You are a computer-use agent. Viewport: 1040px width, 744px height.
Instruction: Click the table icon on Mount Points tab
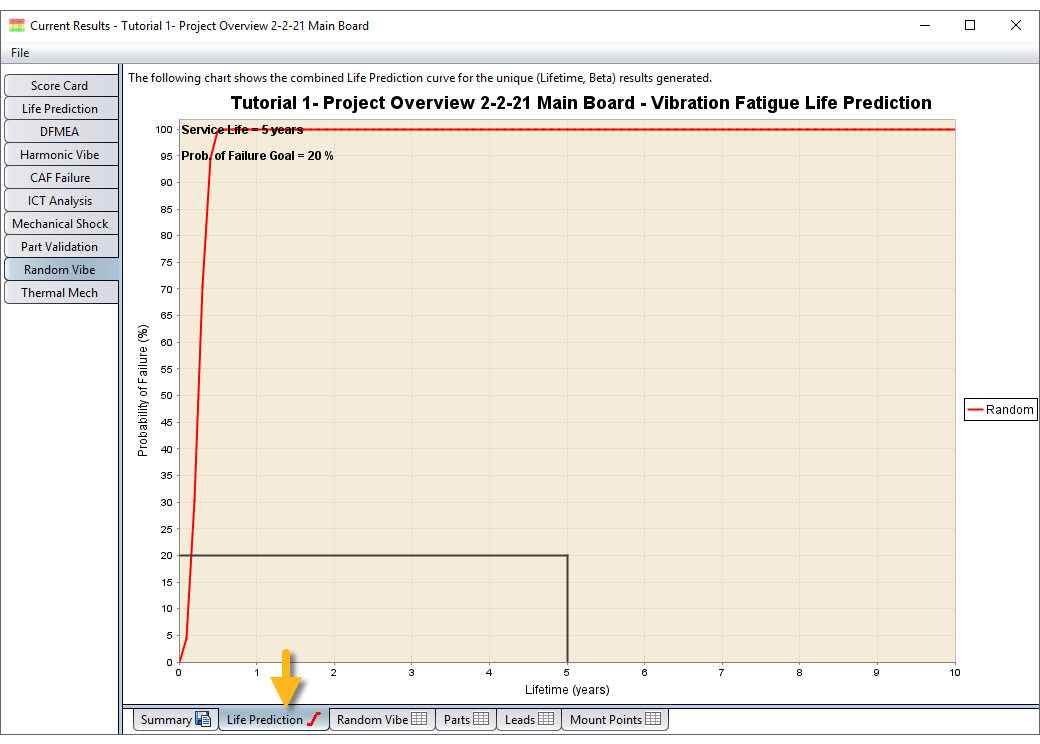click(653, 719)
